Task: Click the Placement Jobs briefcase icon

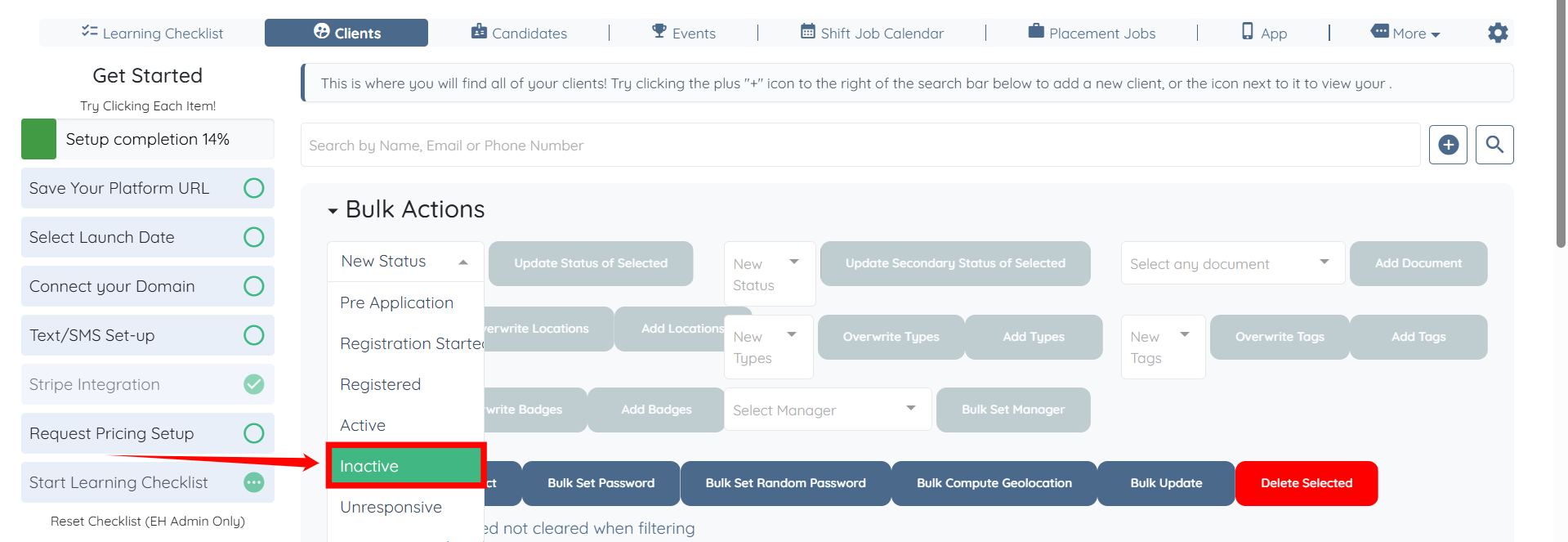Action: click(1036, 31)
